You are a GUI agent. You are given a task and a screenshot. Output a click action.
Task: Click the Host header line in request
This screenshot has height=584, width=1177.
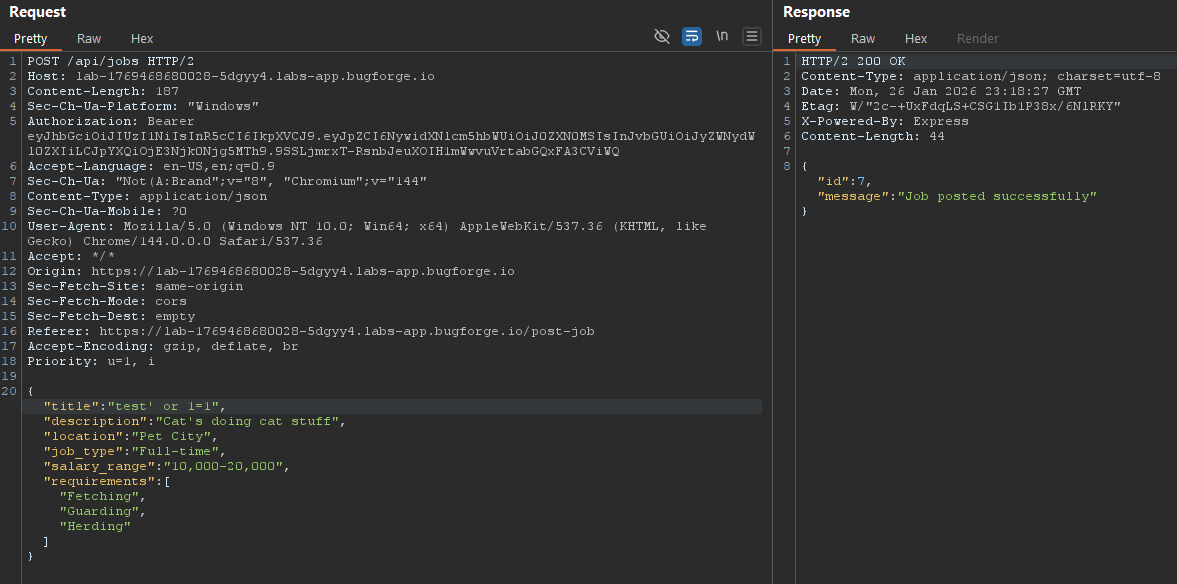230,76
